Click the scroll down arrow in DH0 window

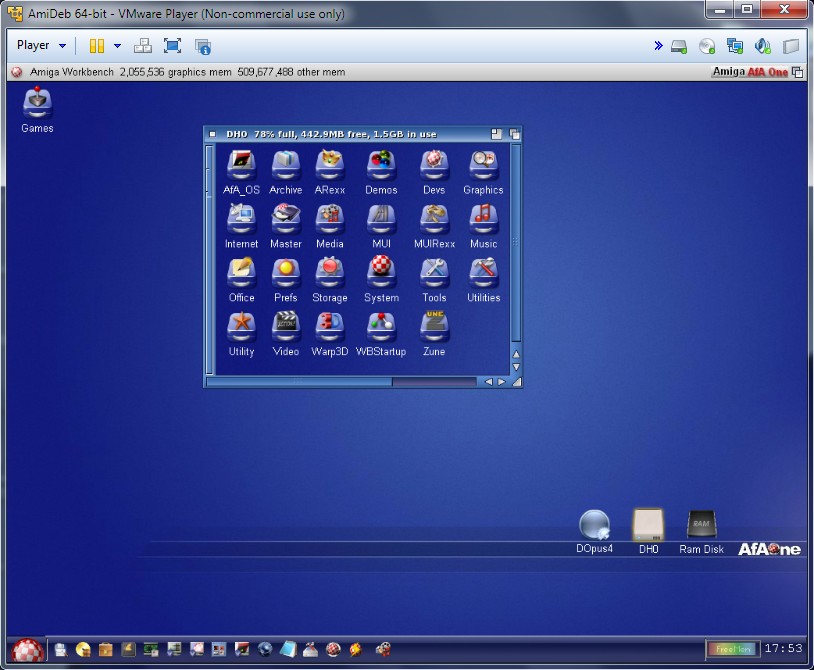(516, 367)
